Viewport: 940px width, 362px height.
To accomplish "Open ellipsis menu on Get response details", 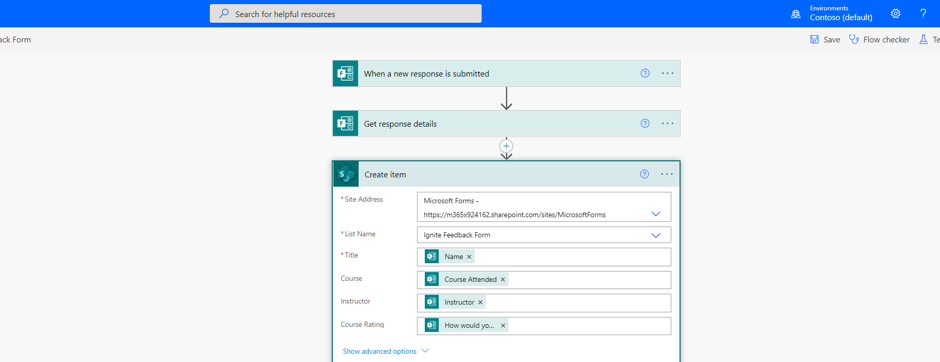I will click(x=668, y=123).
